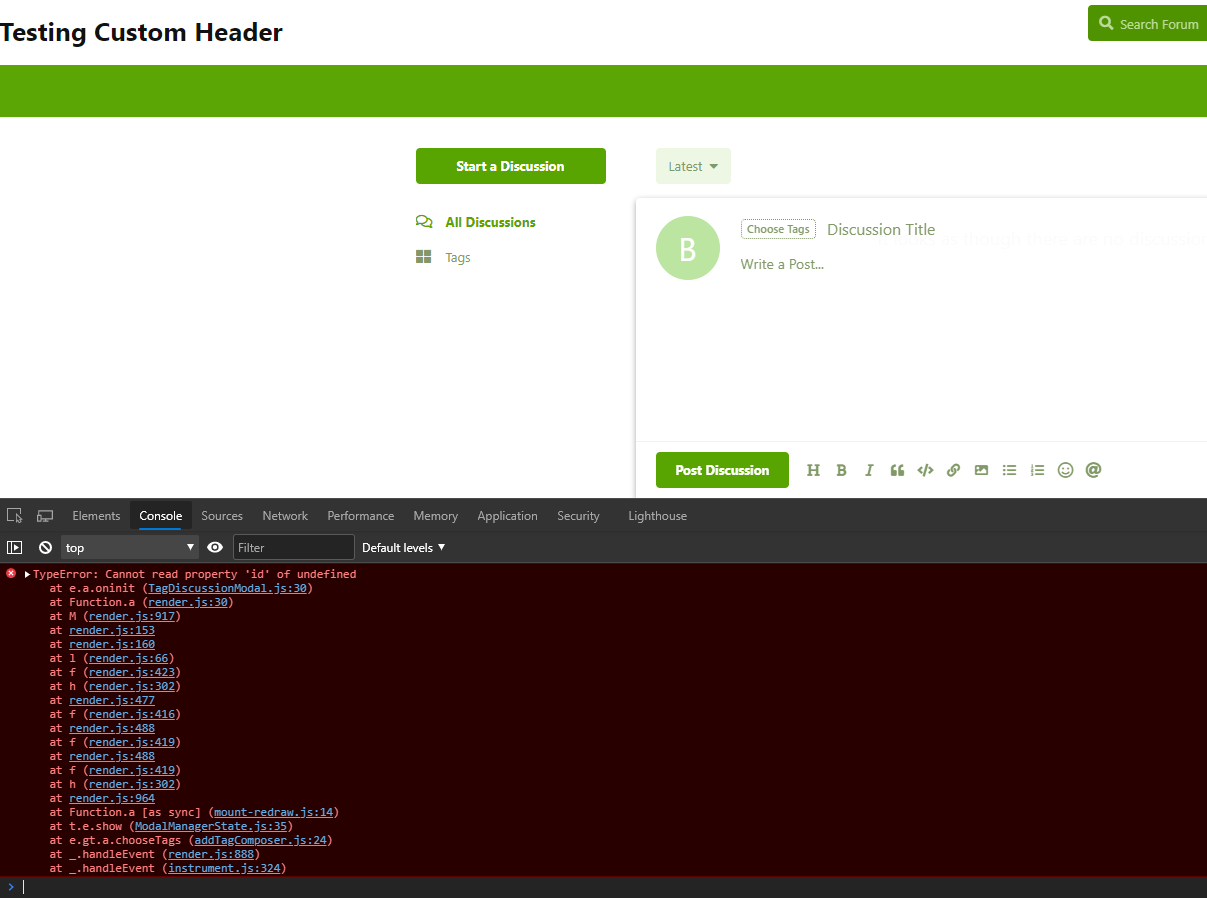Click the bulleted list icon
This screenshot has width=1207, height=898.
point(1009,469)
